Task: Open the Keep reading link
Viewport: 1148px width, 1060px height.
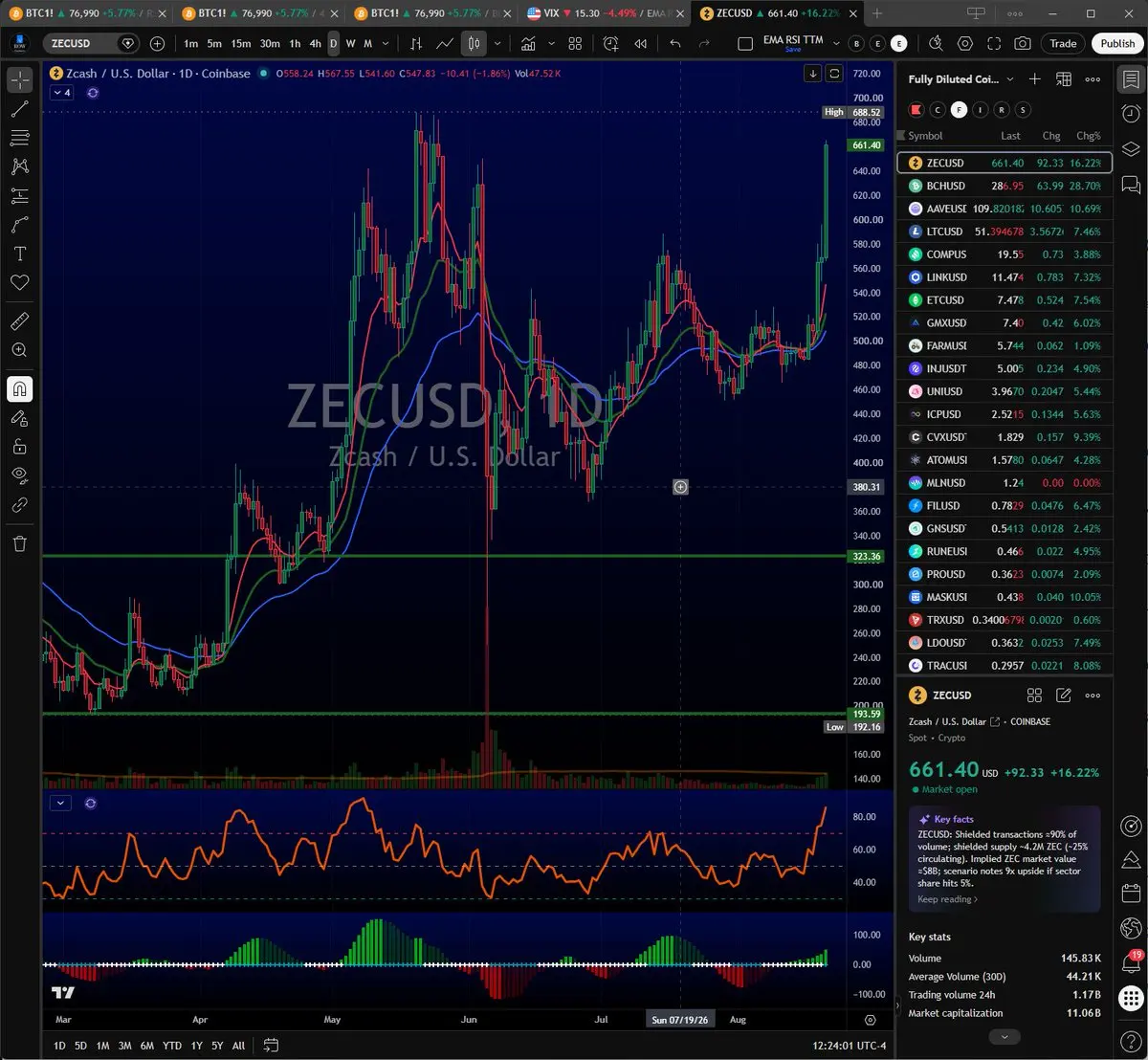Action: pyautogui.click(x=947, y=899)
